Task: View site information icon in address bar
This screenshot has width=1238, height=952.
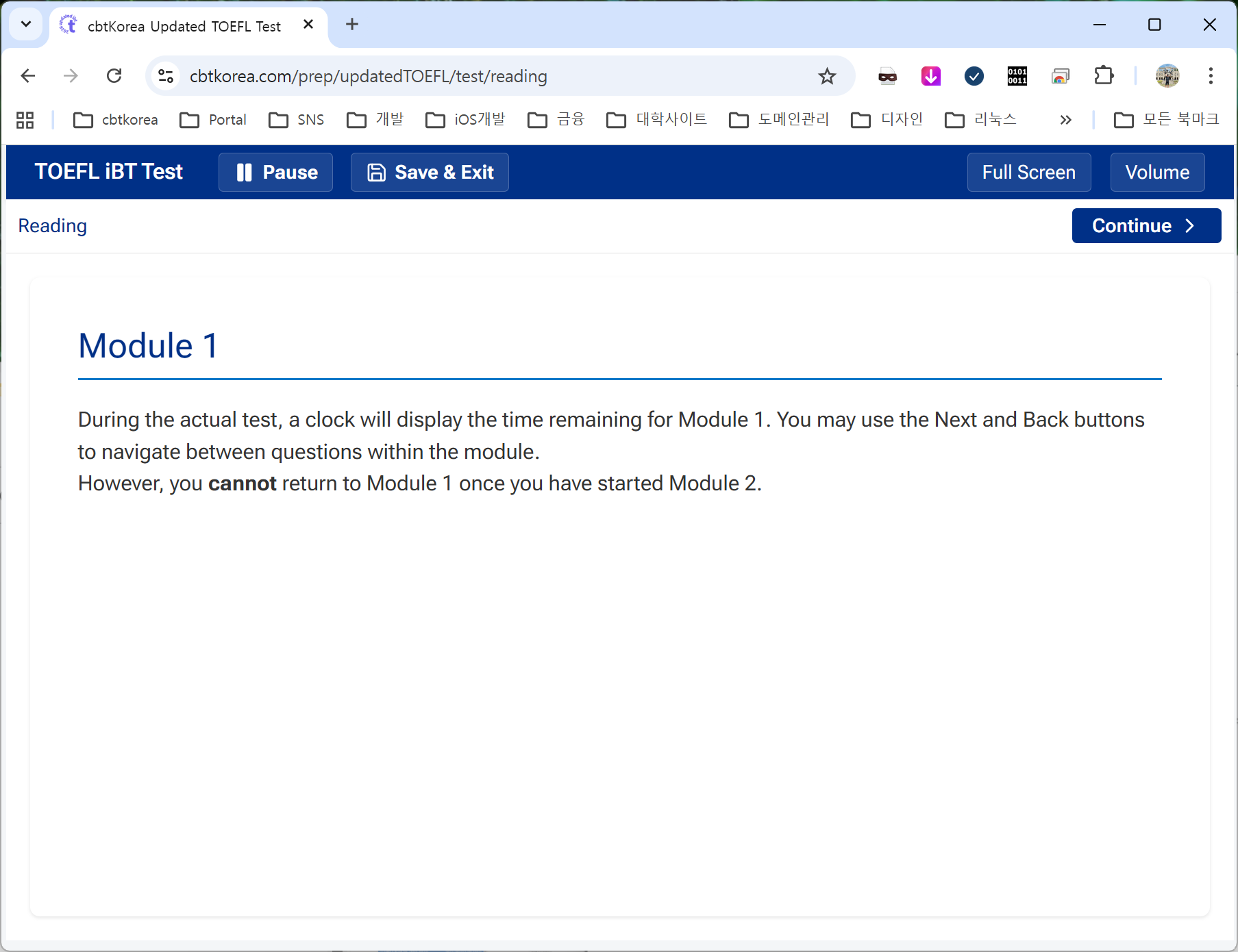Action: click(166, 76)
